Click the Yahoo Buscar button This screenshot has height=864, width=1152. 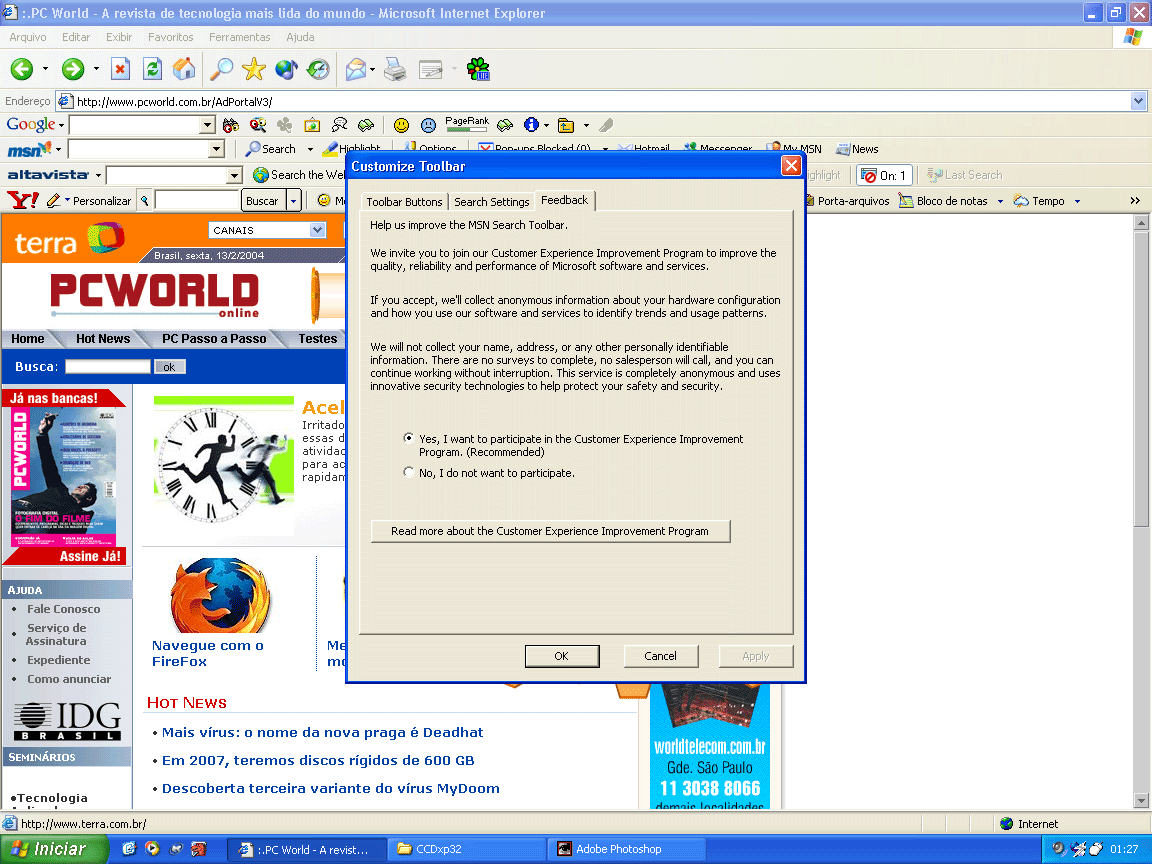[263, 201]
